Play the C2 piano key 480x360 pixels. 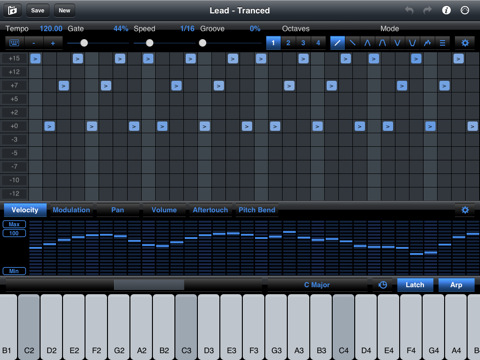point(29,327)
